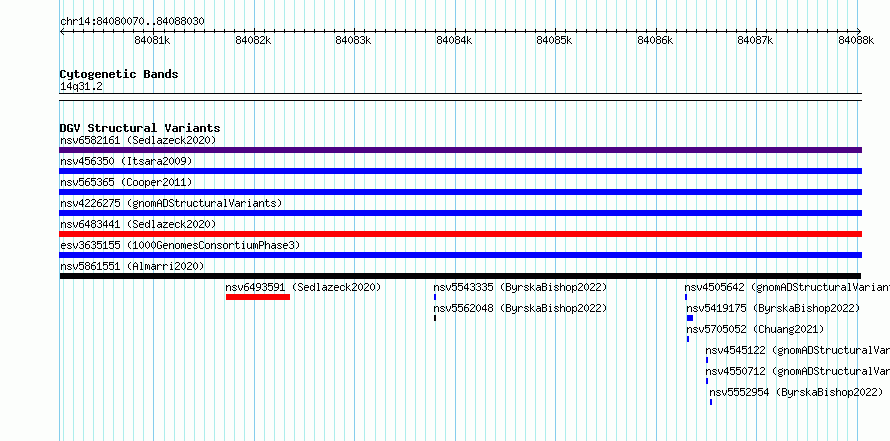Viewport: 890px width, 441px height.
Task: Click the small blue marker under nsv5705052
Action: 688,339
